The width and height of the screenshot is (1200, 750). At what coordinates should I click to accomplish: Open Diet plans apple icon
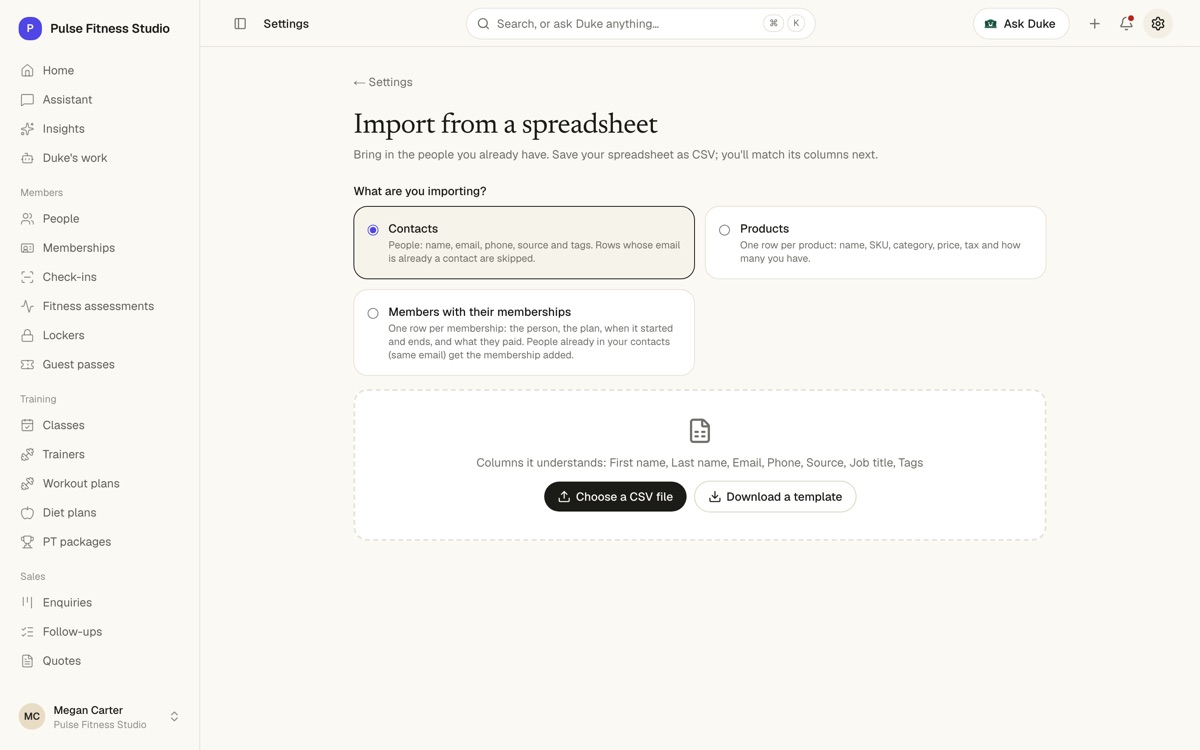27,513
